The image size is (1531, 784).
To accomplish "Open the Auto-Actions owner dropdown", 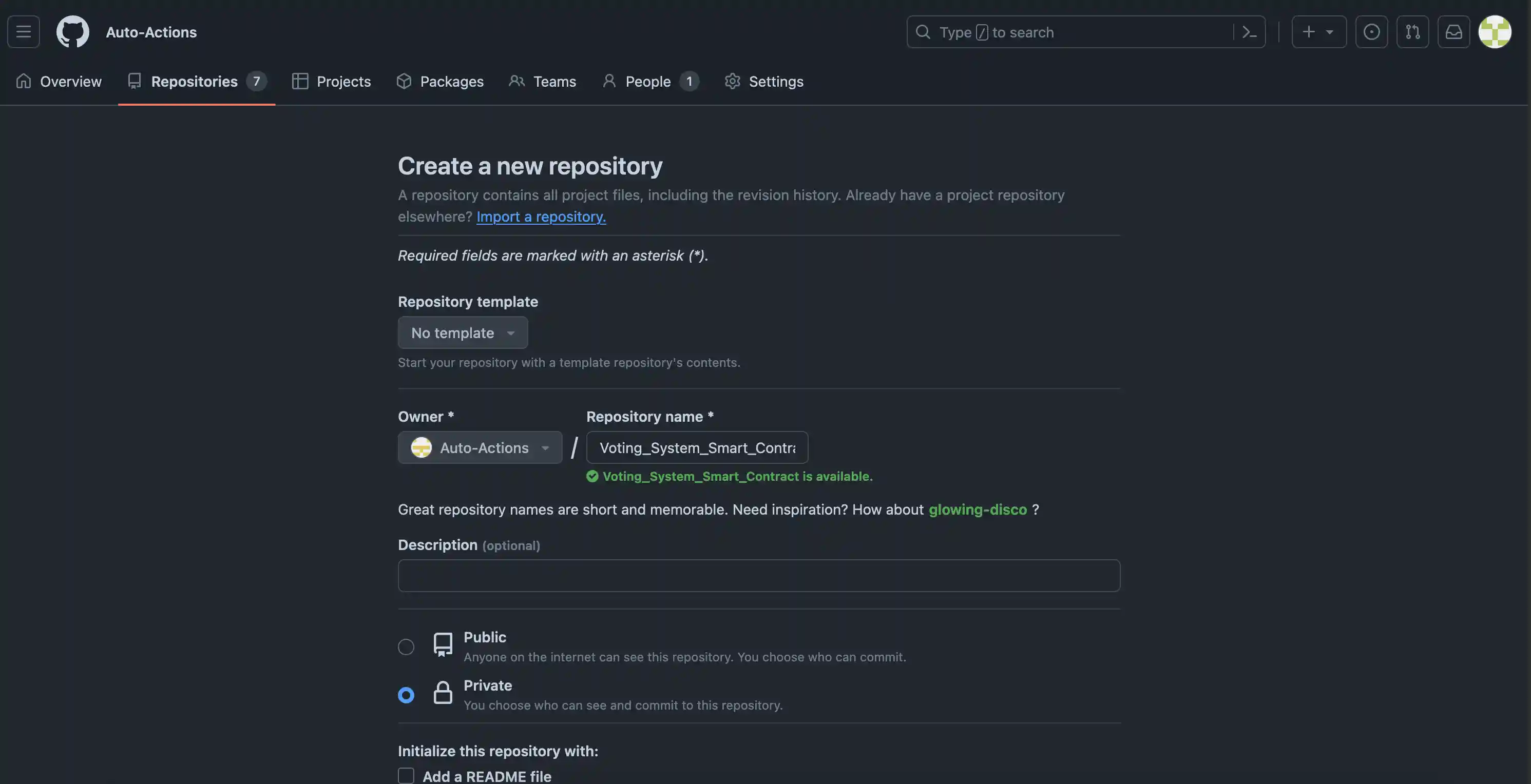I will pos(480,447).
